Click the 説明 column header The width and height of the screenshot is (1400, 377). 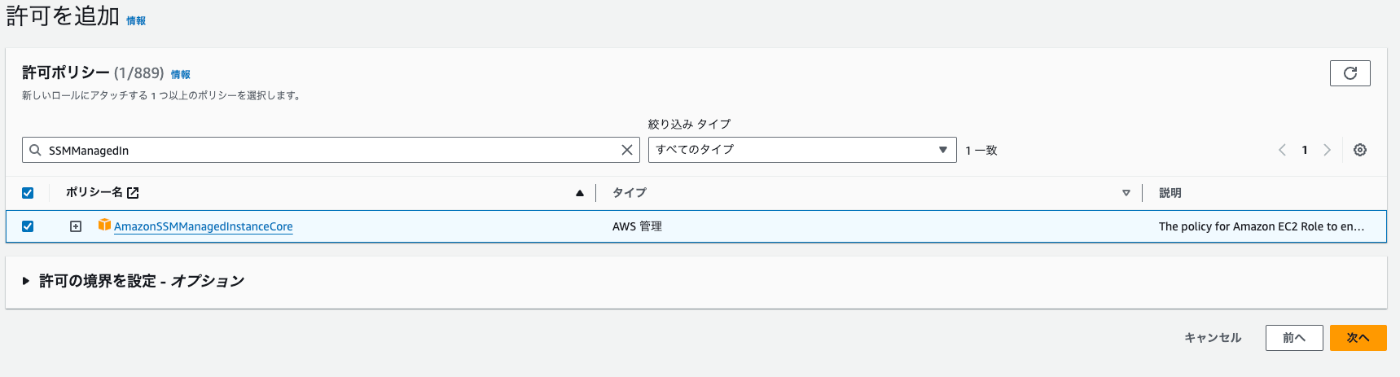pyautogui.click(x=1170, y=193)
